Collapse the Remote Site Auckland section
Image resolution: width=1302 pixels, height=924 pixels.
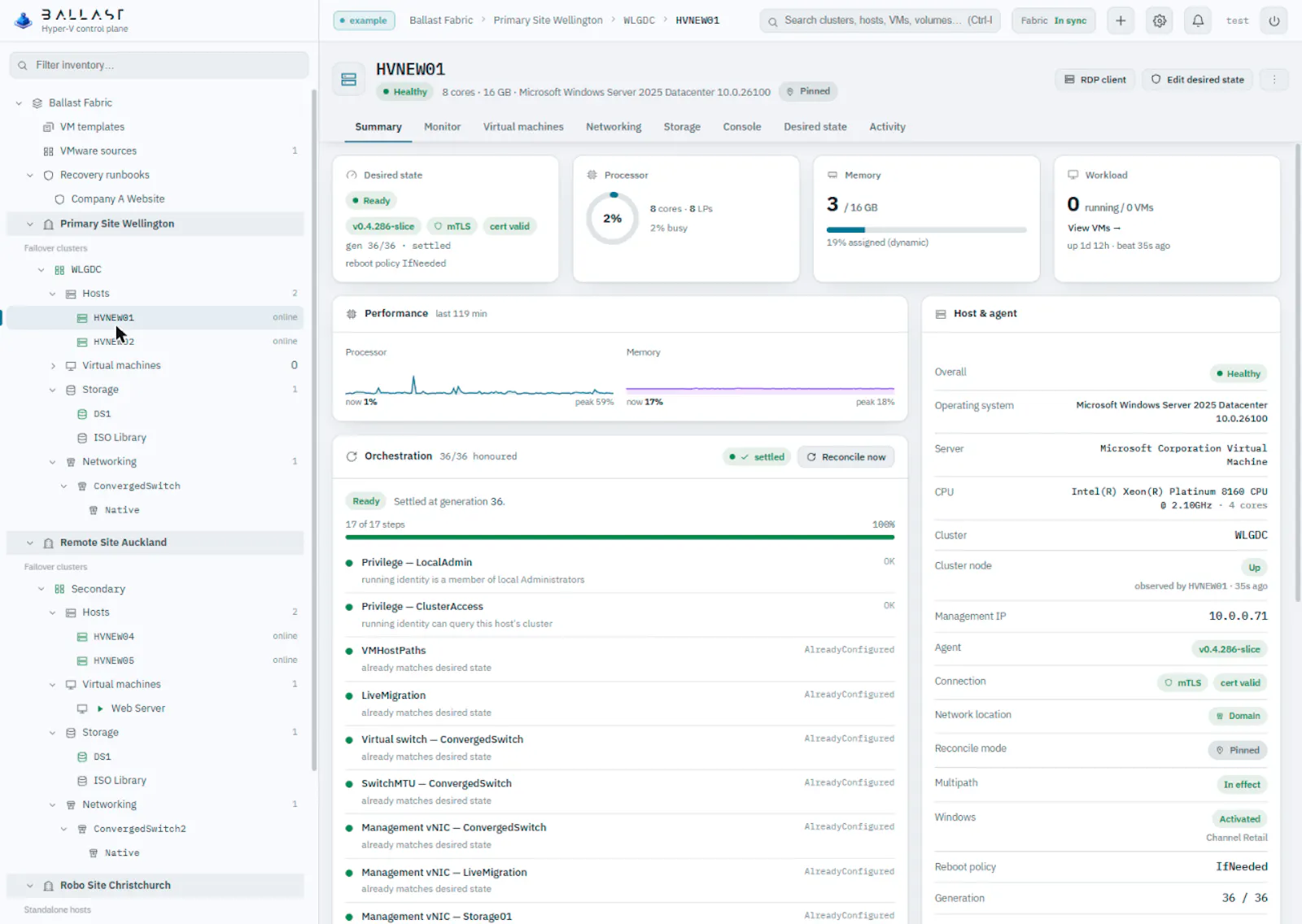[30, 543]
